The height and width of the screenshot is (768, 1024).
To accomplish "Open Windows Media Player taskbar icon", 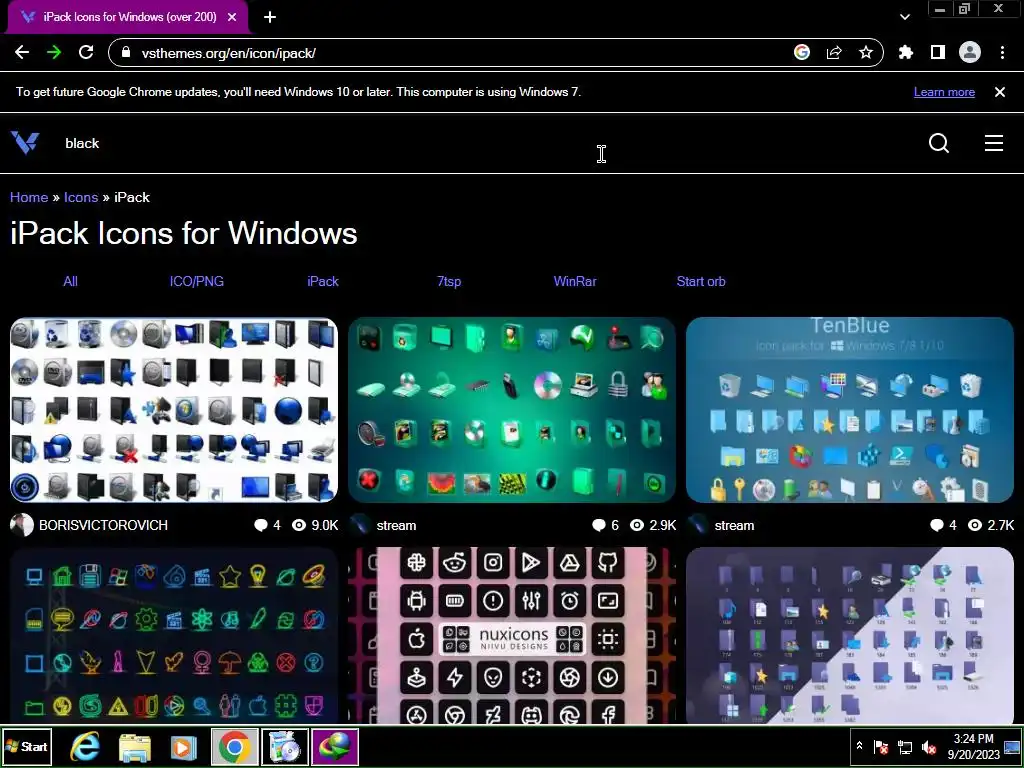I will point(184,747).
